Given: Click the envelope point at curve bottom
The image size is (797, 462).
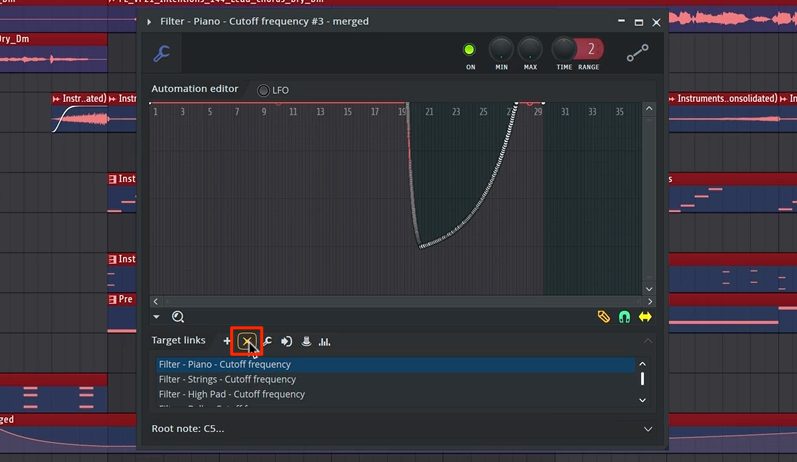Looking at the screenshot, I should tap(420, 247).
